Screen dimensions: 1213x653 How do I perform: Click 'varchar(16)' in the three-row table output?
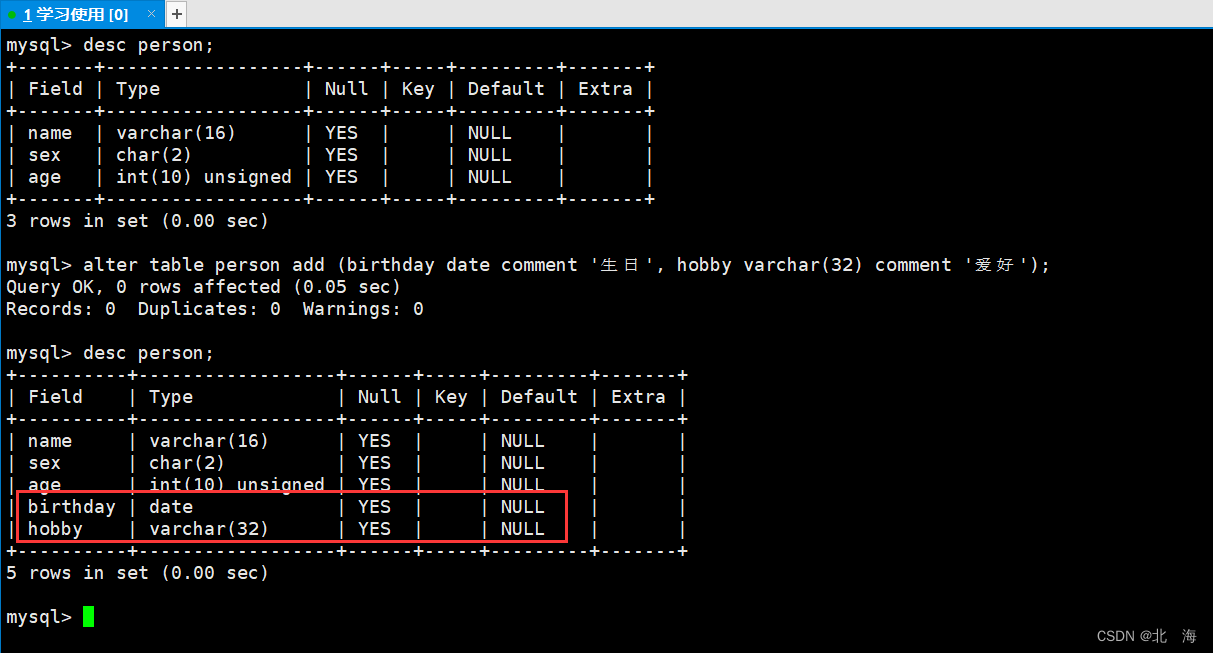pos(176,133)
